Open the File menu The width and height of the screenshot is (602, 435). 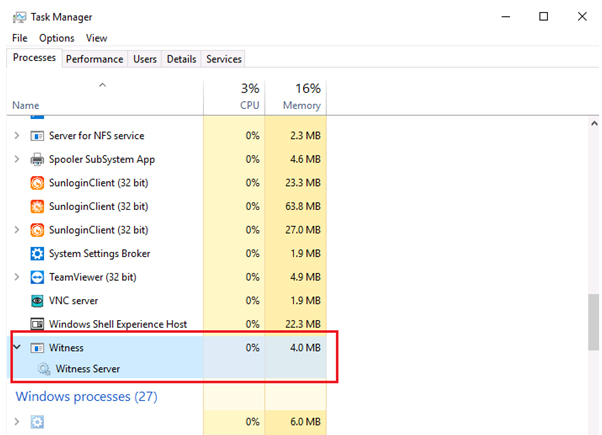pos(20,38)
